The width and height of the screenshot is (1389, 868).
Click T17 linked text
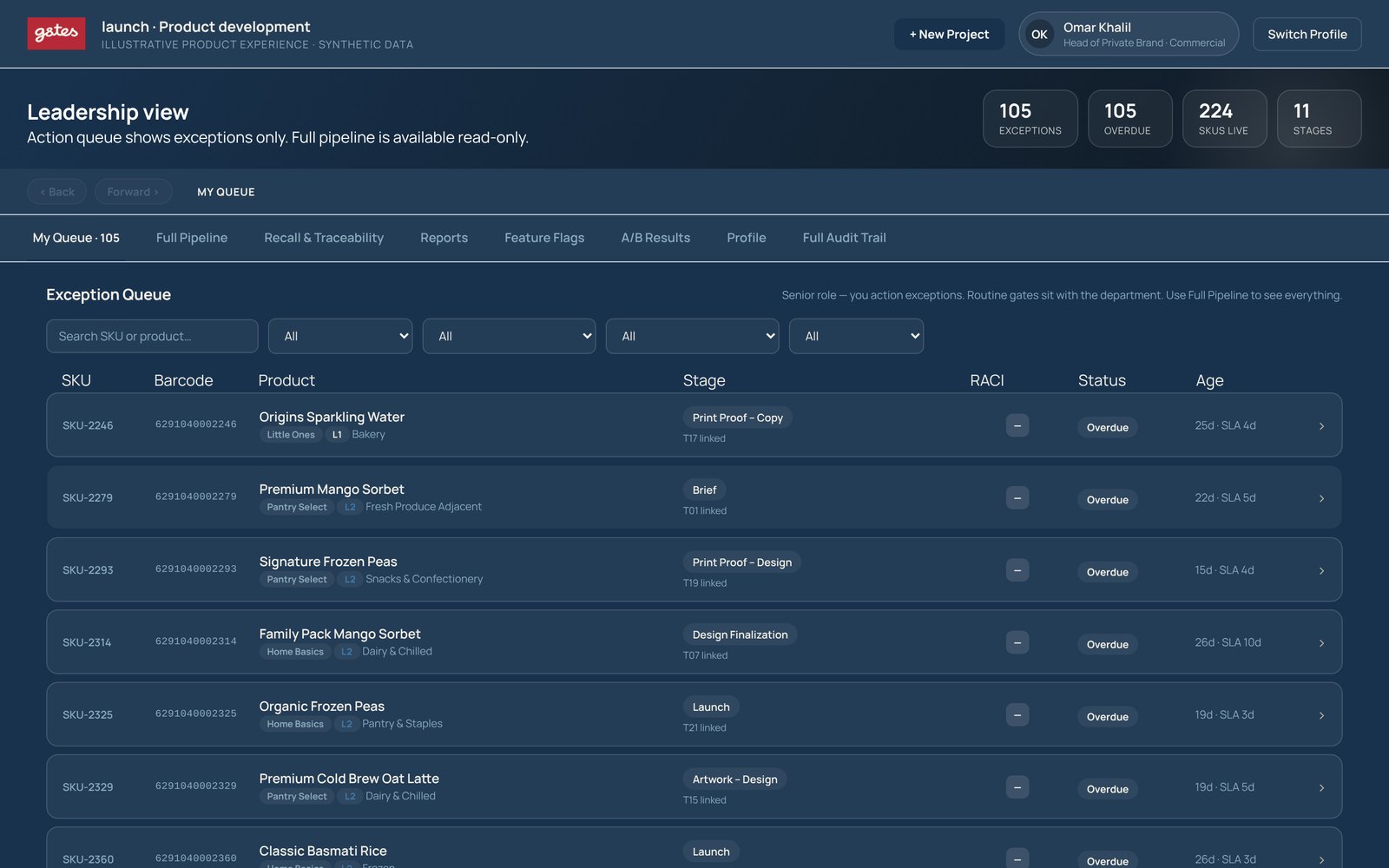click(704, 438)
